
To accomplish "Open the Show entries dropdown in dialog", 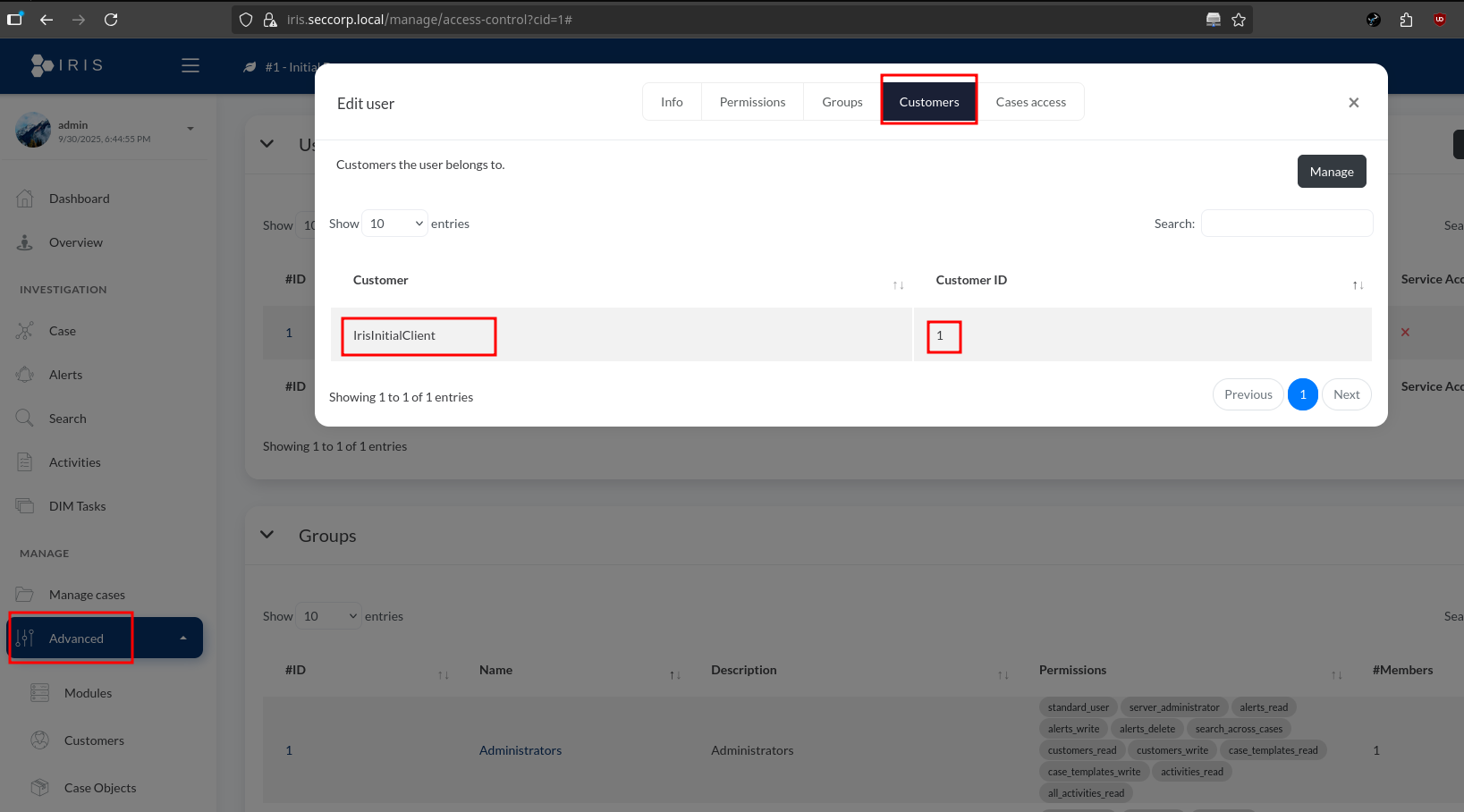I will (394, 224).
